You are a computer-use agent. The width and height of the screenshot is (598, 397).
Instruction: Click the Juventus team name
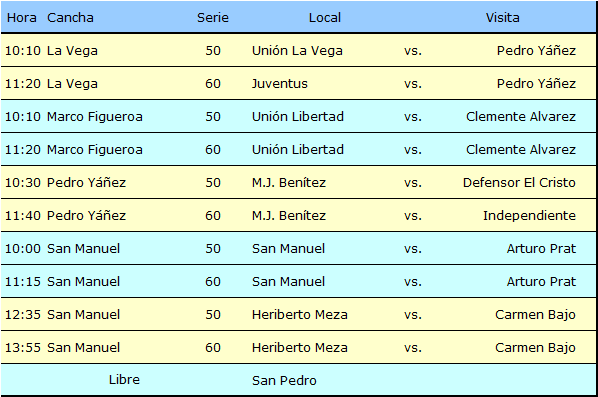(x=280, y=84)
